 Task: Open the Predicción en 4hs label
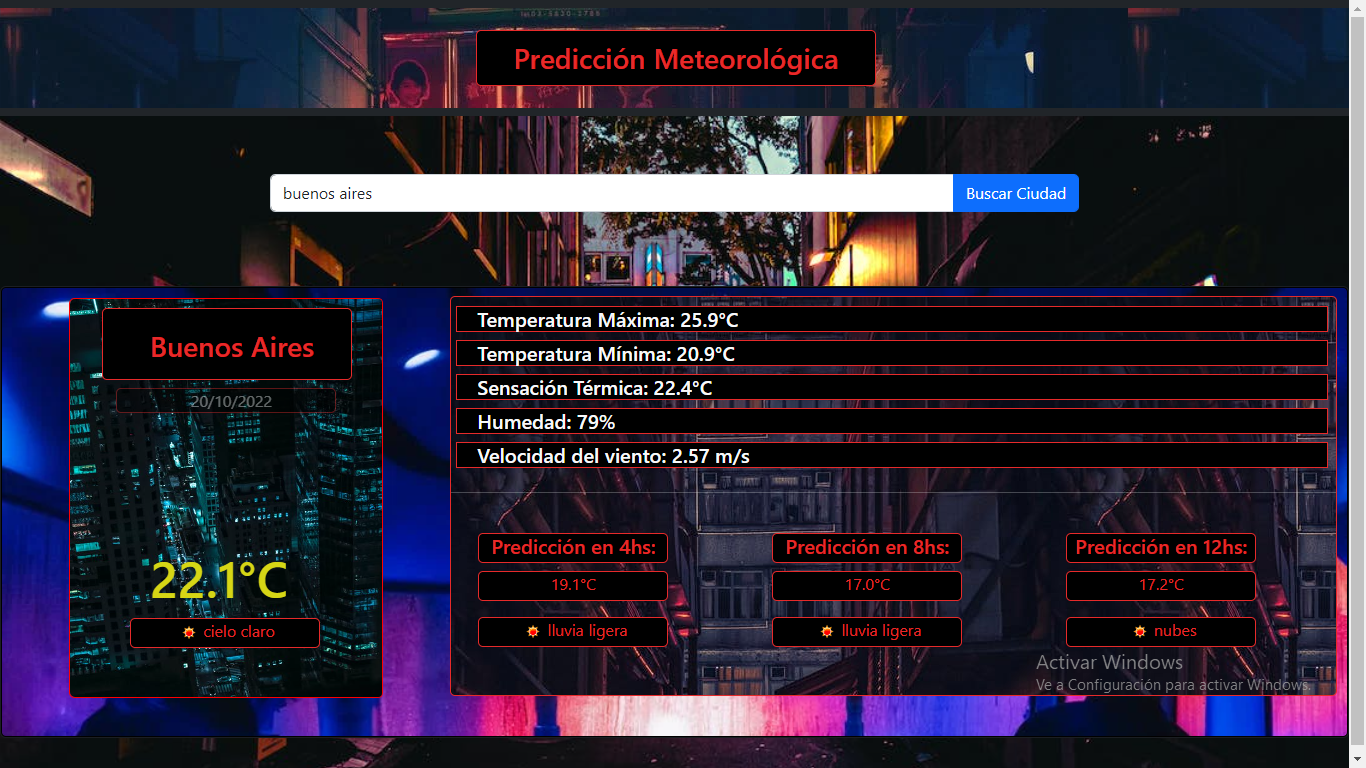coord(572,547)
